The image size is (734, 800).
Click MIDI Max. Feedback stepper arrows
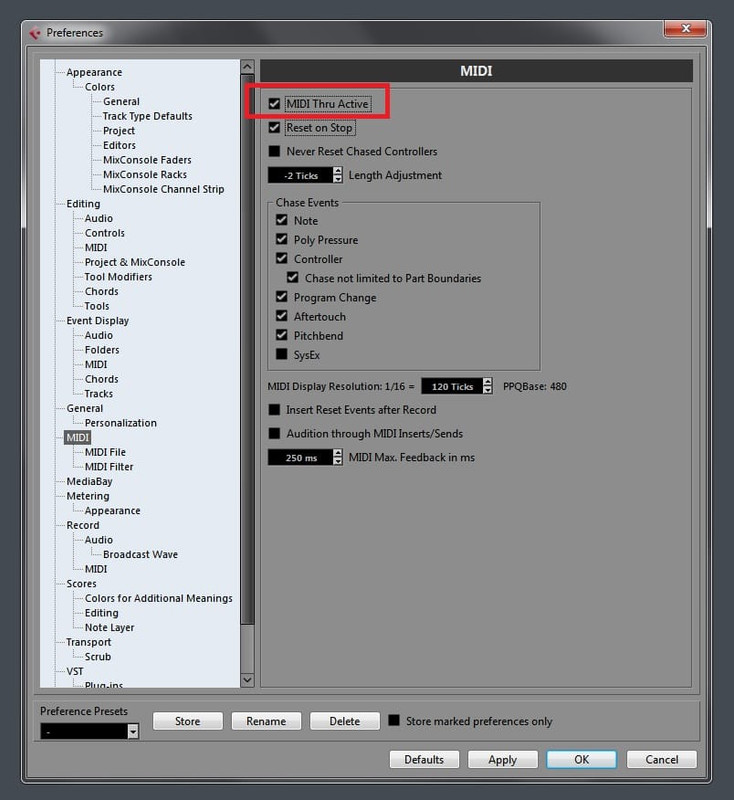338,457
